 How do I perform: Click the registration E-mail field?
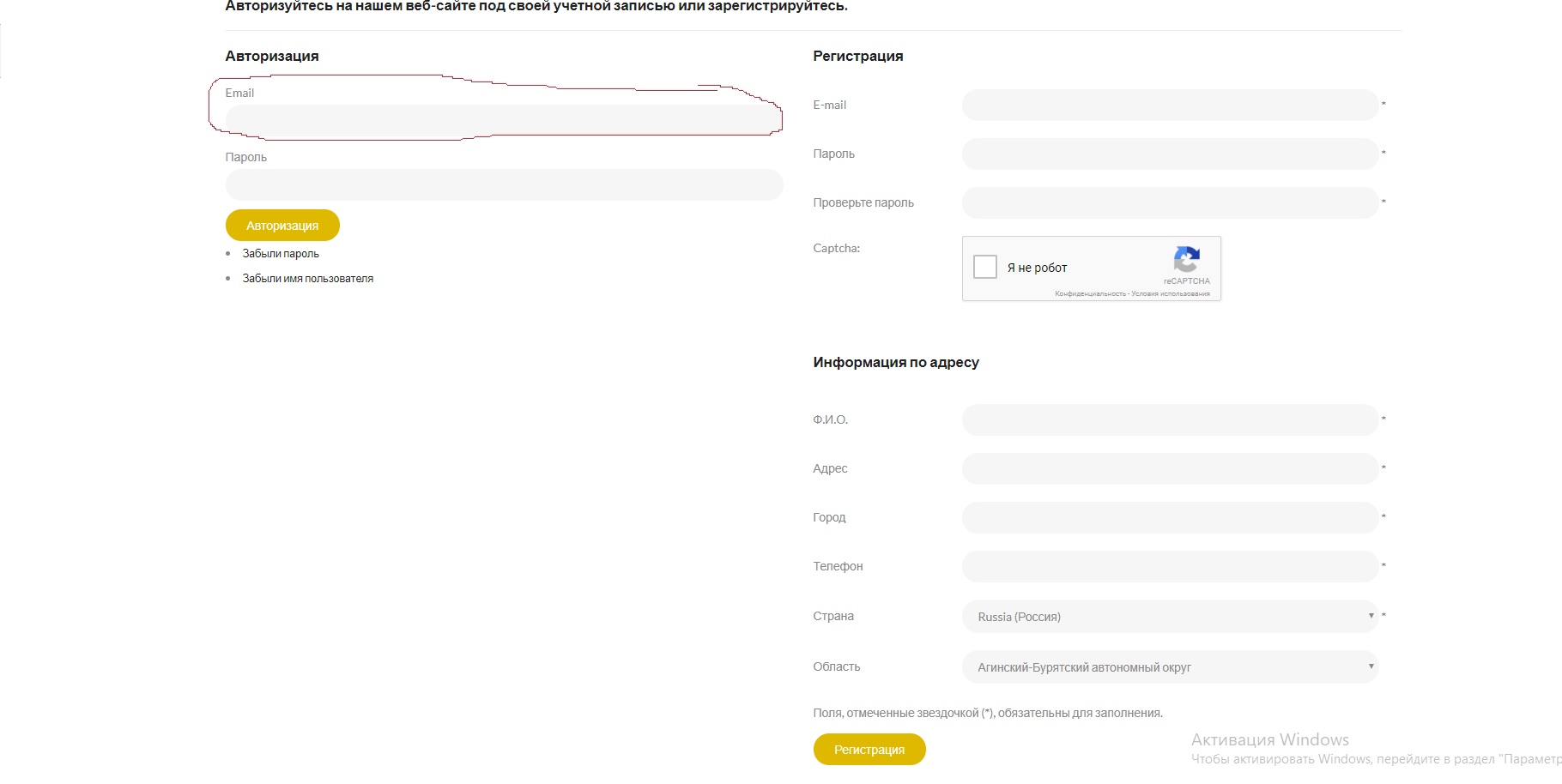pyautogui.click(x=1169, y=106)
